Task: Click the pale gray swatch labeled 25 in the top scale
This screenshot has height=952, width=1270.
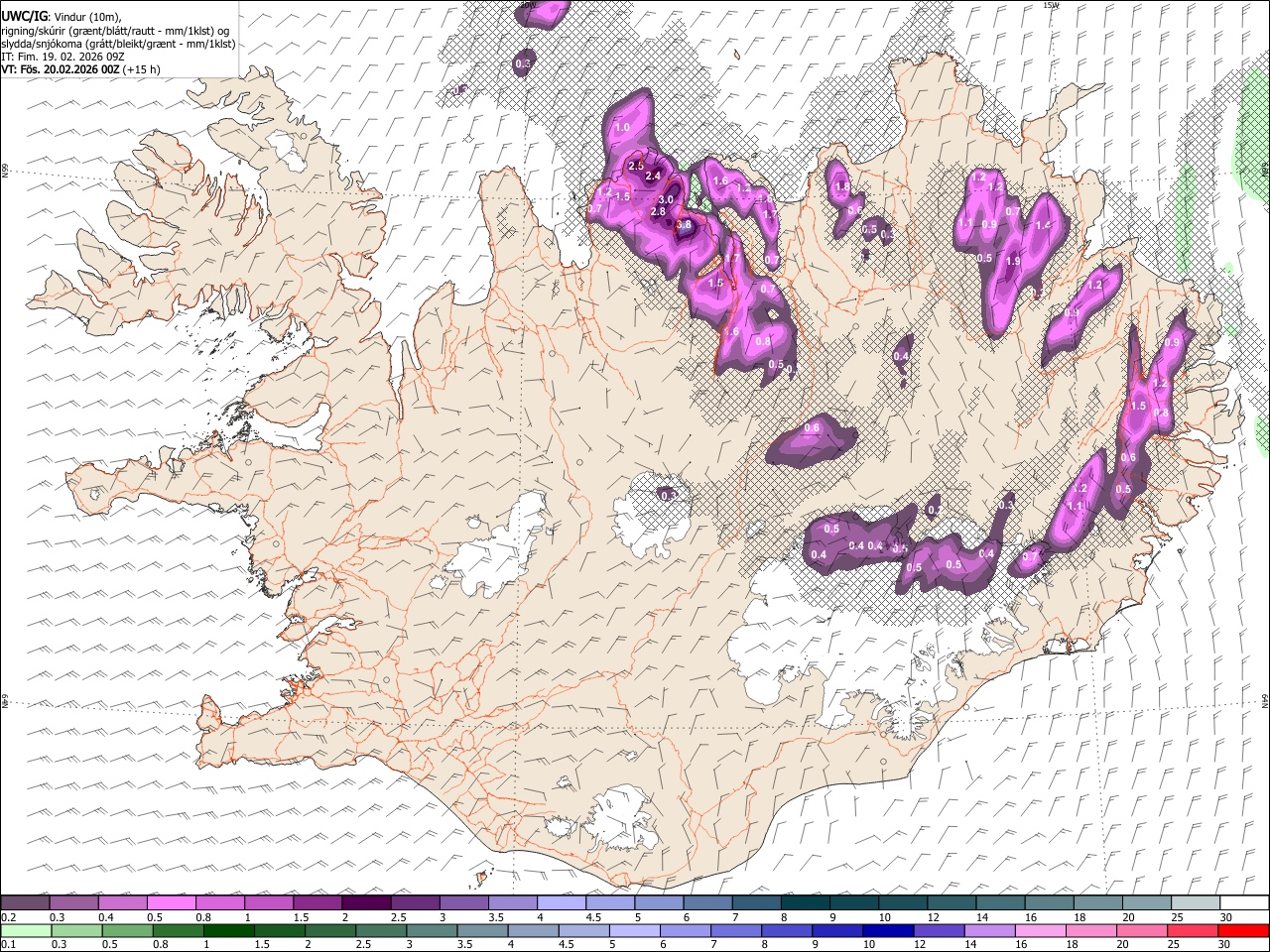Action: click(1196, 902)
